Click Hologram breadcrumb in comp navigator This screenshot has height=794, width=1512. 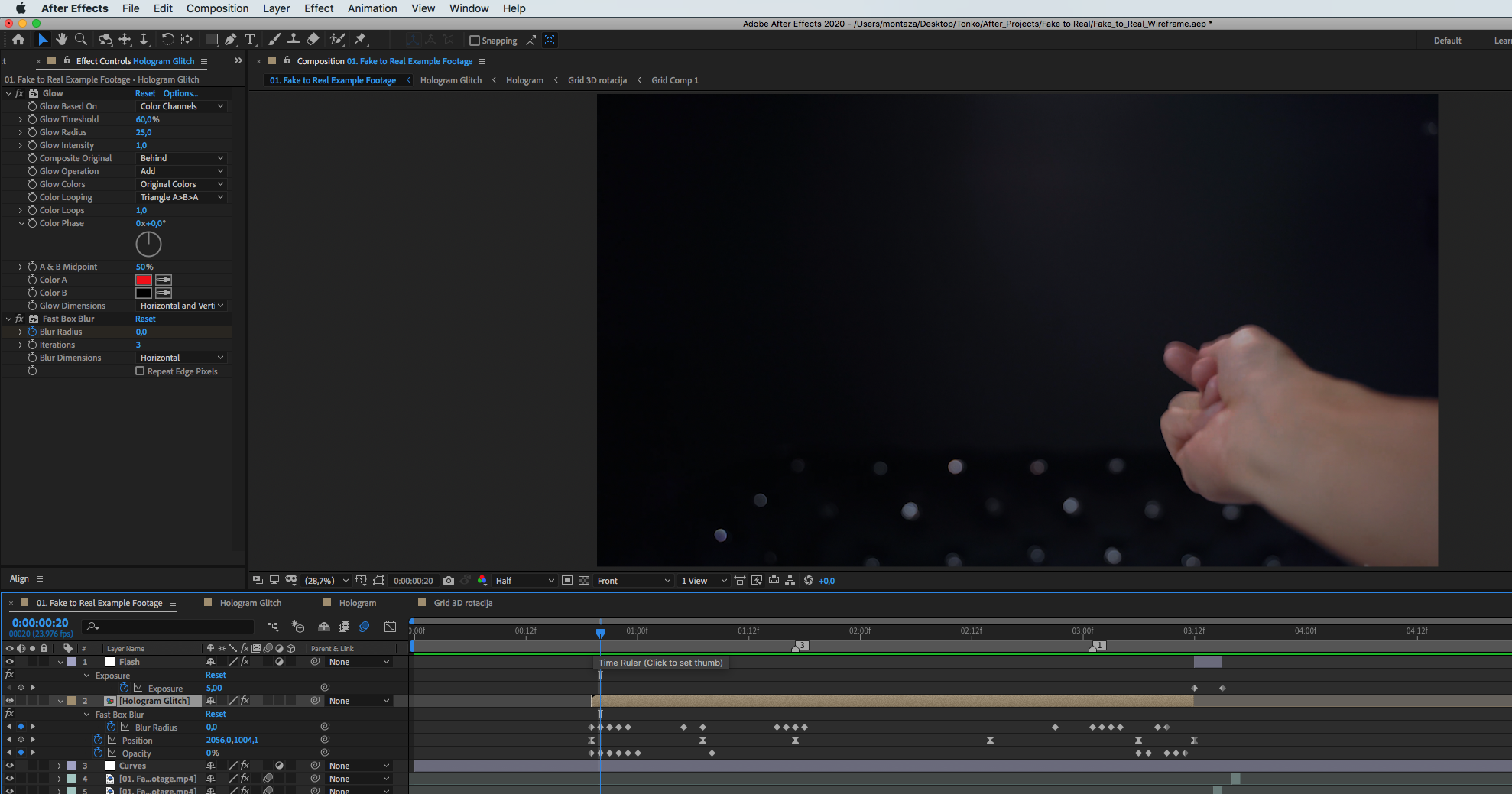(x=524, y=80)
